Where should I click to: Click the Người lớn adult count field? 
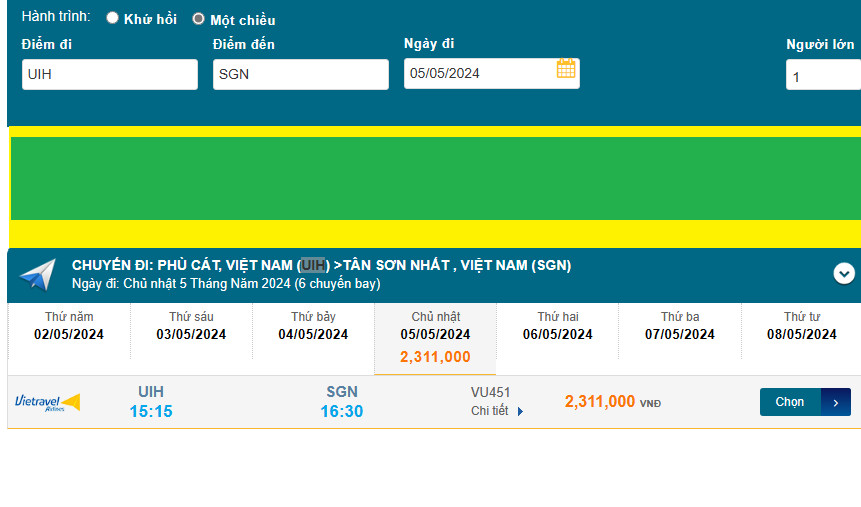pos(822,76)
